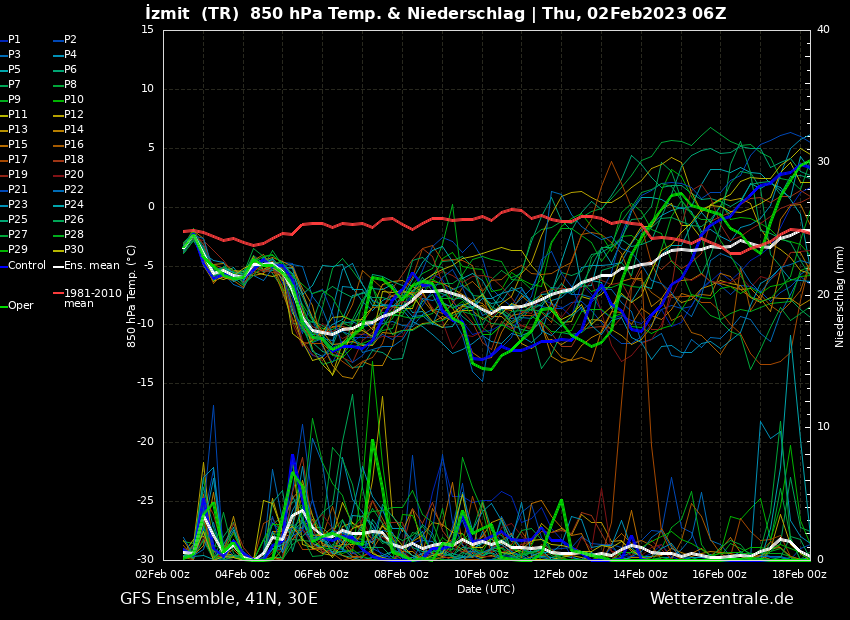
Task: Select legend label "P29"
Action: coord(17,249)
